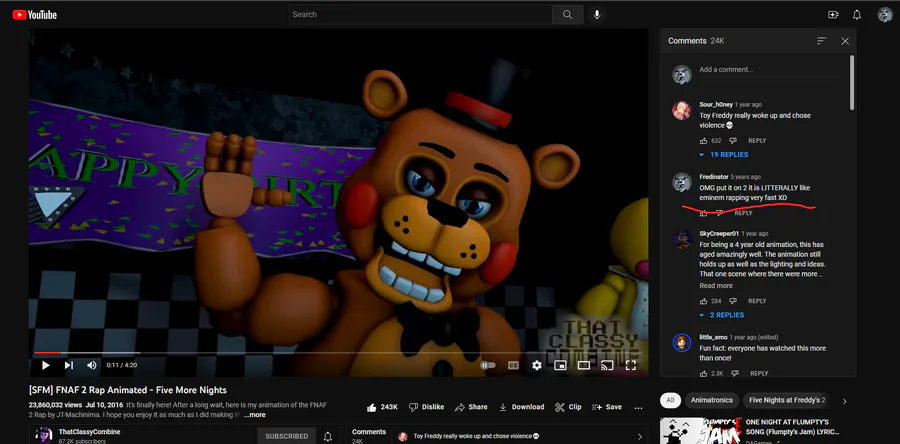900x444 pixels.
Task: Dislike little_emo's comment
Action: coord(735,373)
